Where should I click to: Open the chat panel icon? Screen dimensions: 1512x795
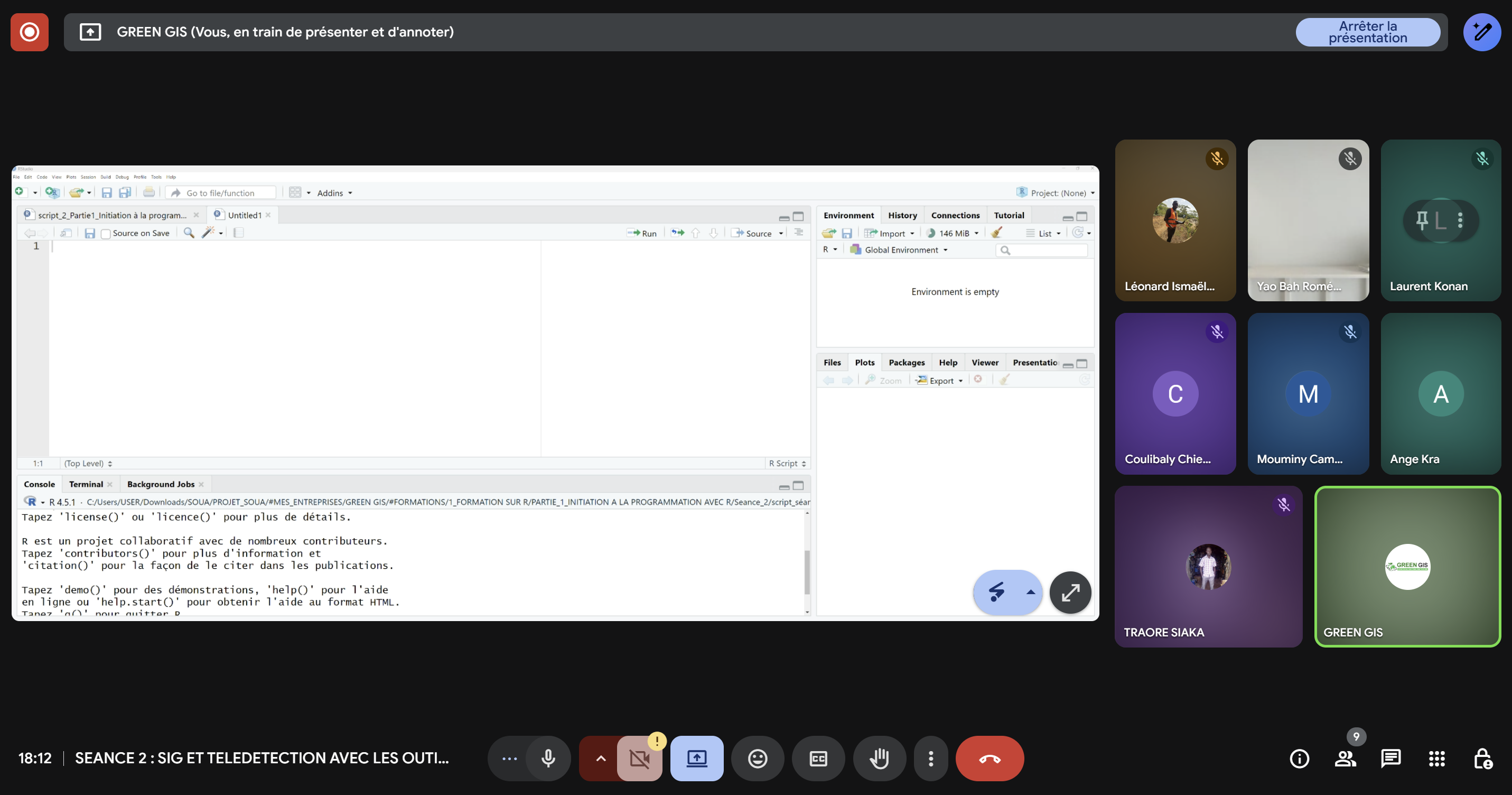click(1390, 759)
